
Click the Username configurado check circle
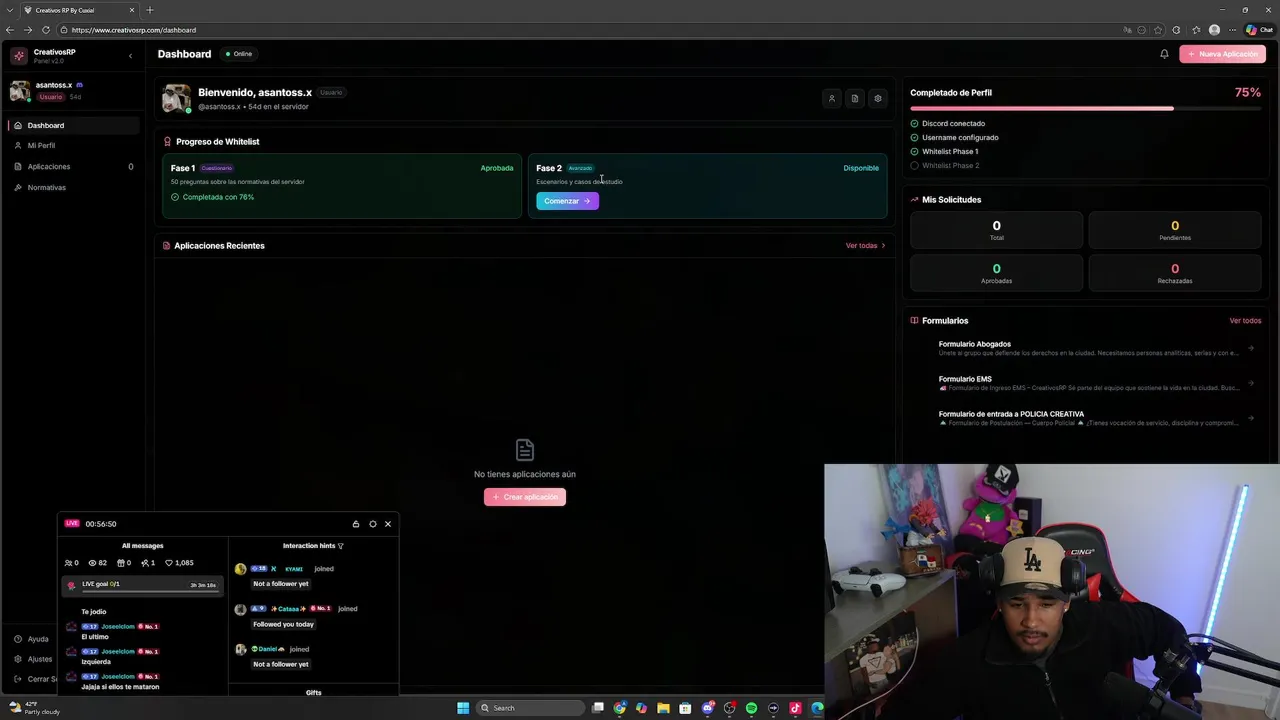coord(914,138)
